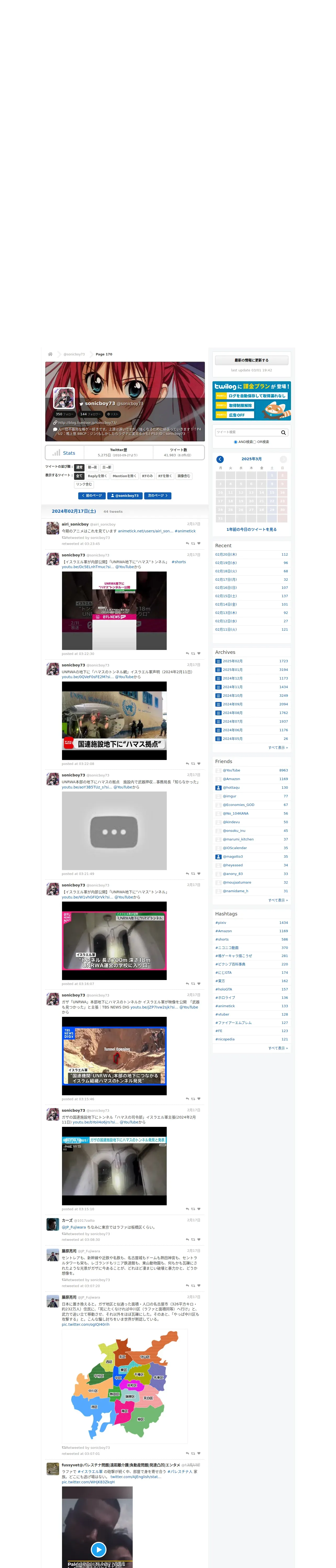The height and width of the screenshot is (1568, 336).
Task: Like the airi_sonicboy animetick tweet
Action: point(199,544)
